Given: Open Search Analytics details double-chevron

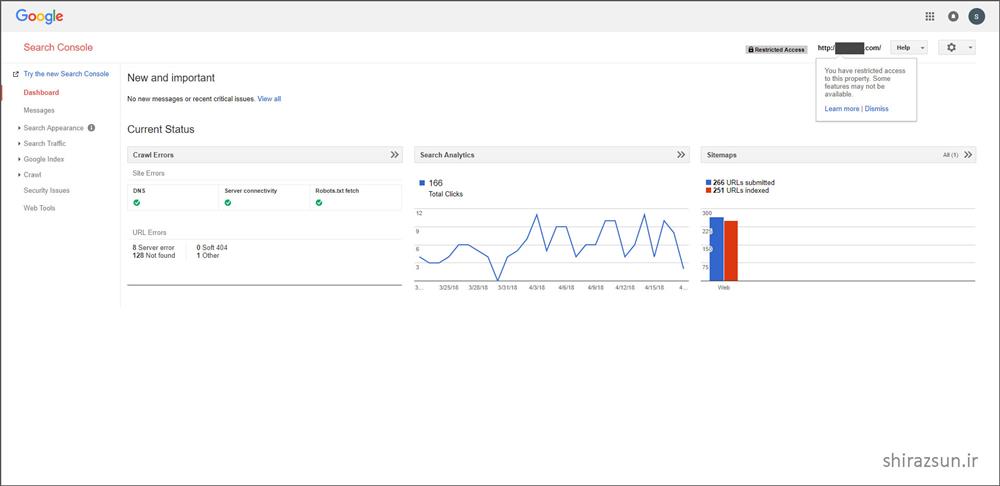Looking at the screenshot, I should tap(681, 154).
